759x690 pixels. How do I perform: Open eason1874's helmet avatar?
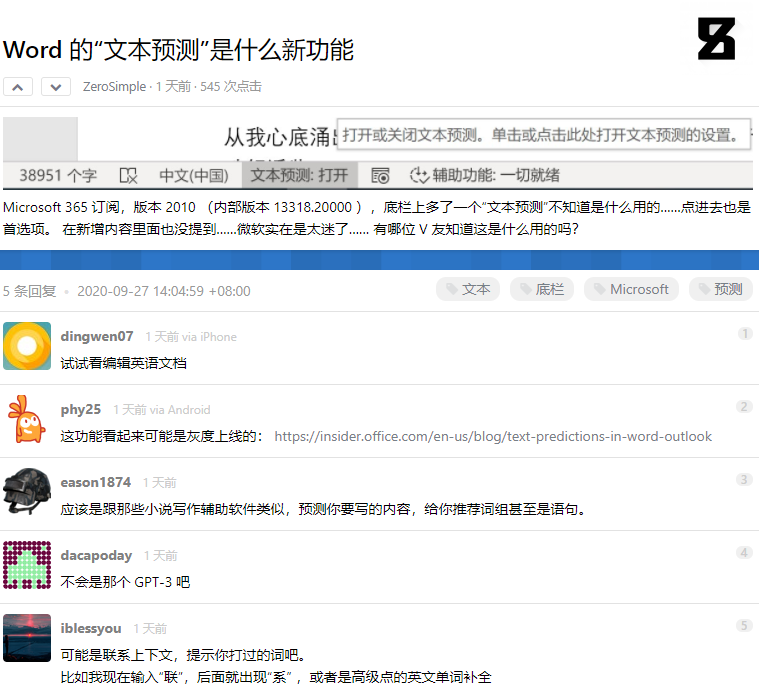pos(27,491)
